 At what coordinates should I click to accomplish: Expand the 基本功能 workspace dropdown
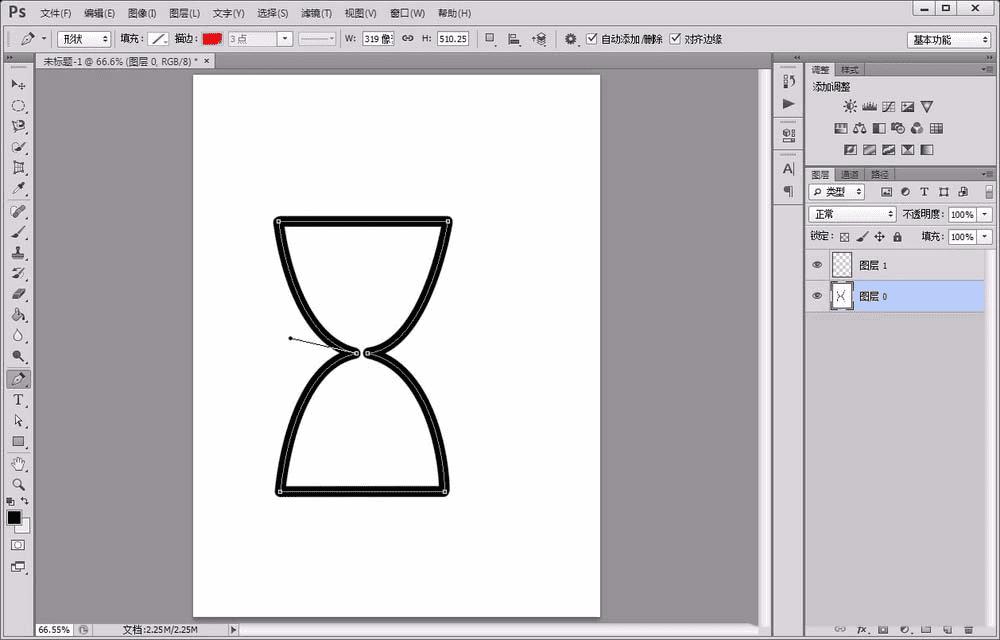[x=949, y=40]
